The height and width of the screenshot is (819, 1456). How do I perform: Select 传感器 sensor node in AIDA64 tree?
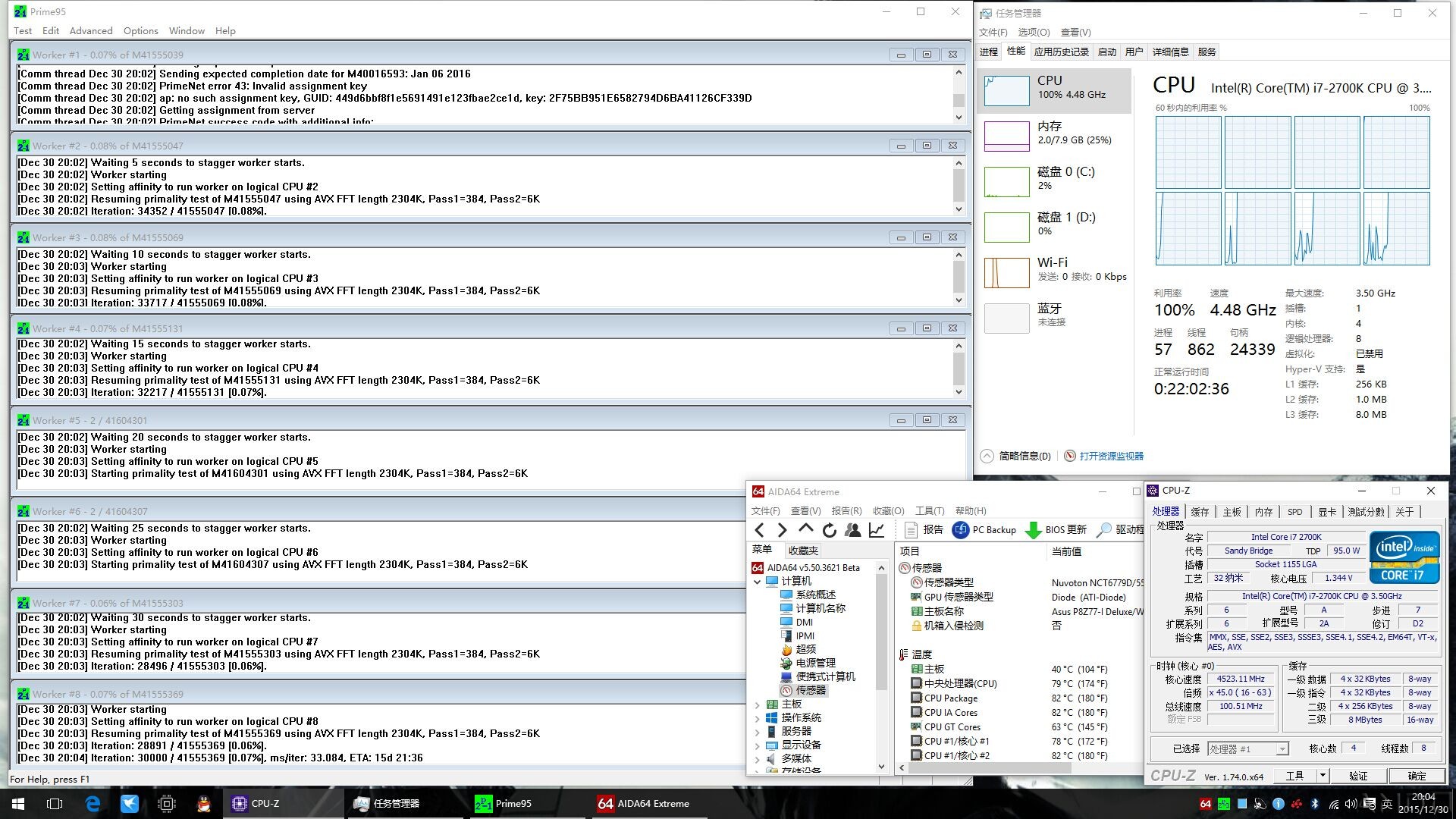point(803,690)
